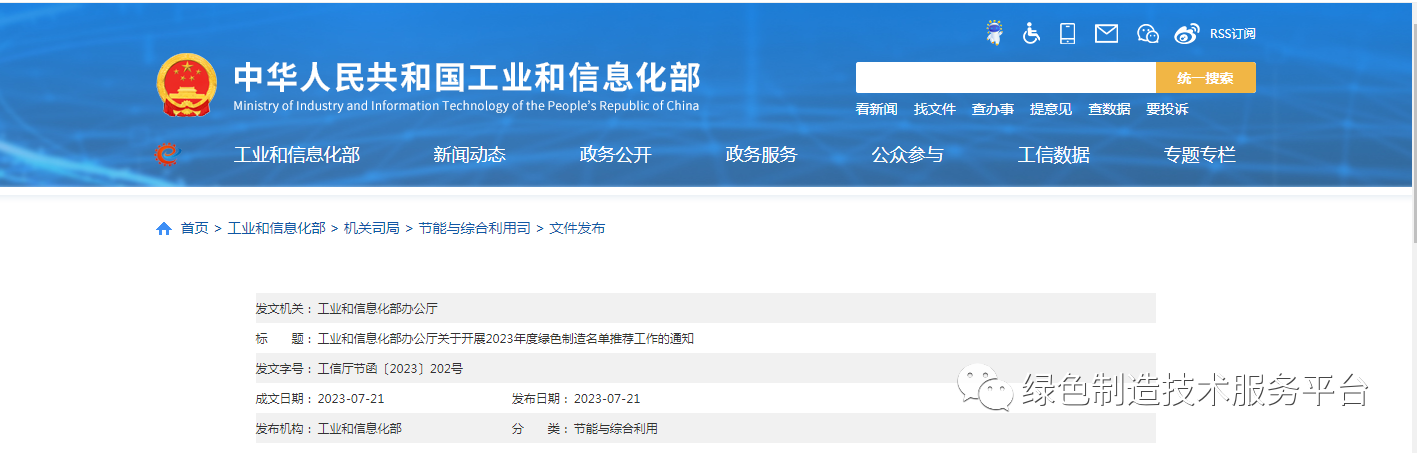Click the 成文日期 value 2023-07-21

click(351, 399)
